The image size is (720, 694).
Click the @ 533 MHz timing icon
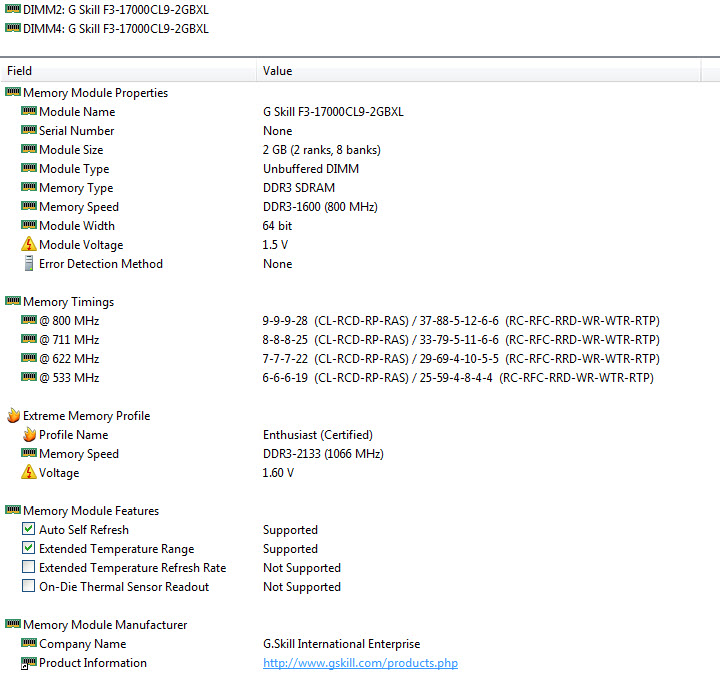[29, 377]
